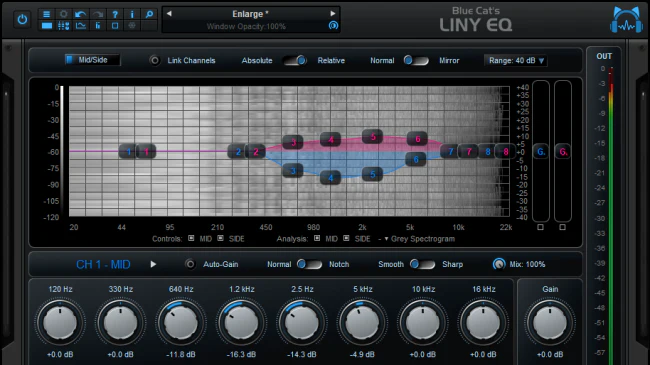The image size is (650, 365).
Task: Select blue G gain handle
Action: 541,152
